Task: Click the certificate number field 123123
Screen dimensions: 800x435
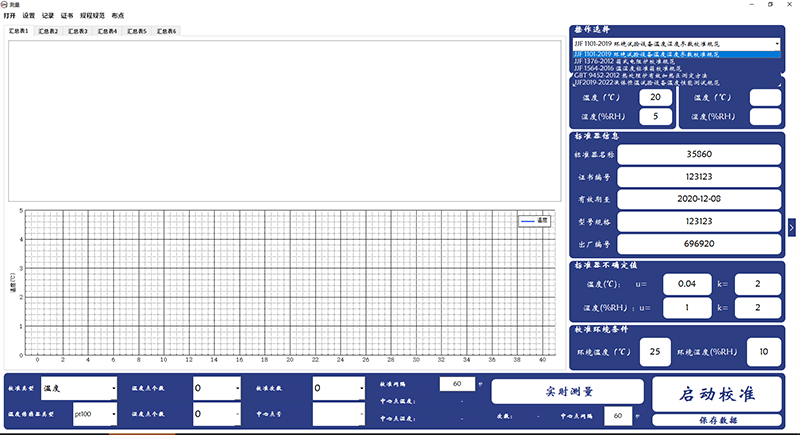Action: click(x=699, y=176)
